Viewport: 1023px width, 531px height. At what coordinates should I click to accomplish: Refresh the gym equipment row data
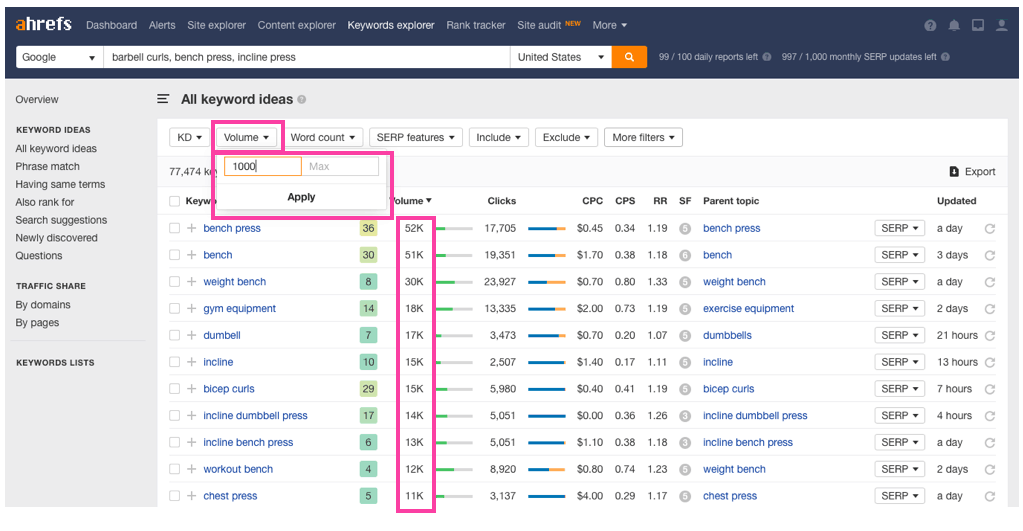[990, 309]
